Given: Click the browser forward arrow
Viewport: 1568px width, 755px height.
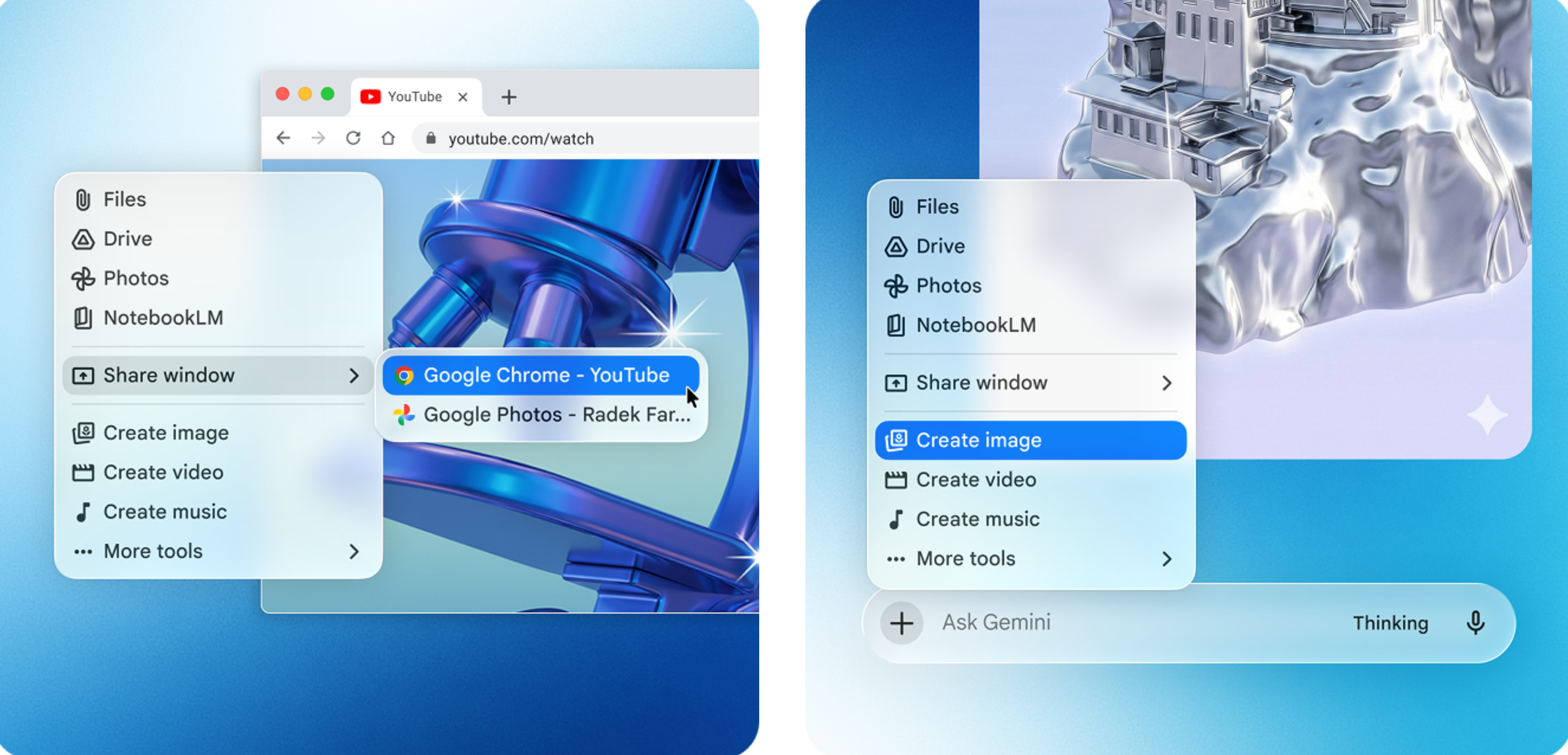Looking at the screenshot, I should (318, 138).
